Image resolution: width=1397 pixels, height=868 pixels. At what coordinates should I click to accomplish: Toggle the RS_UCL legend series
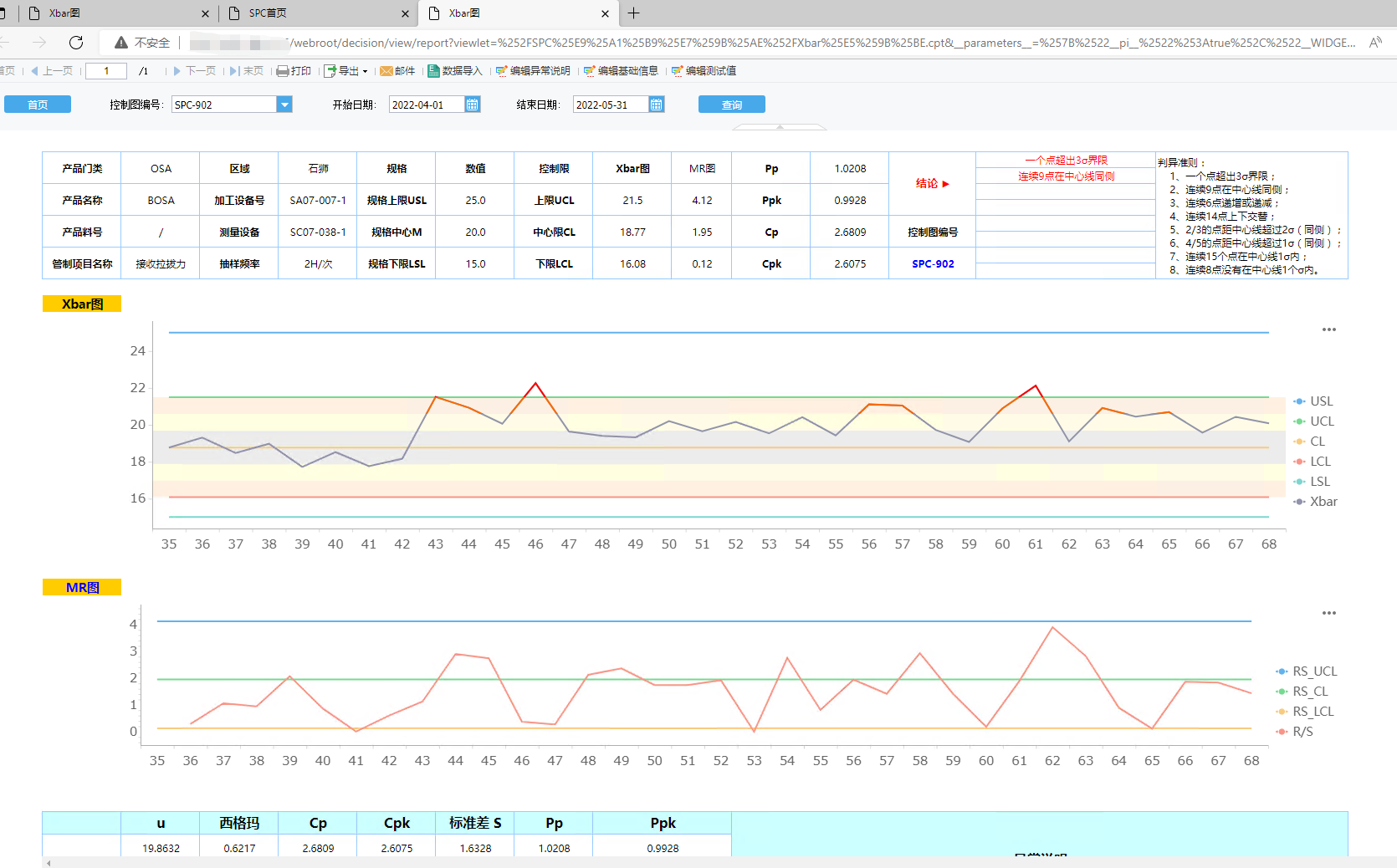(x=1307, y=671)
